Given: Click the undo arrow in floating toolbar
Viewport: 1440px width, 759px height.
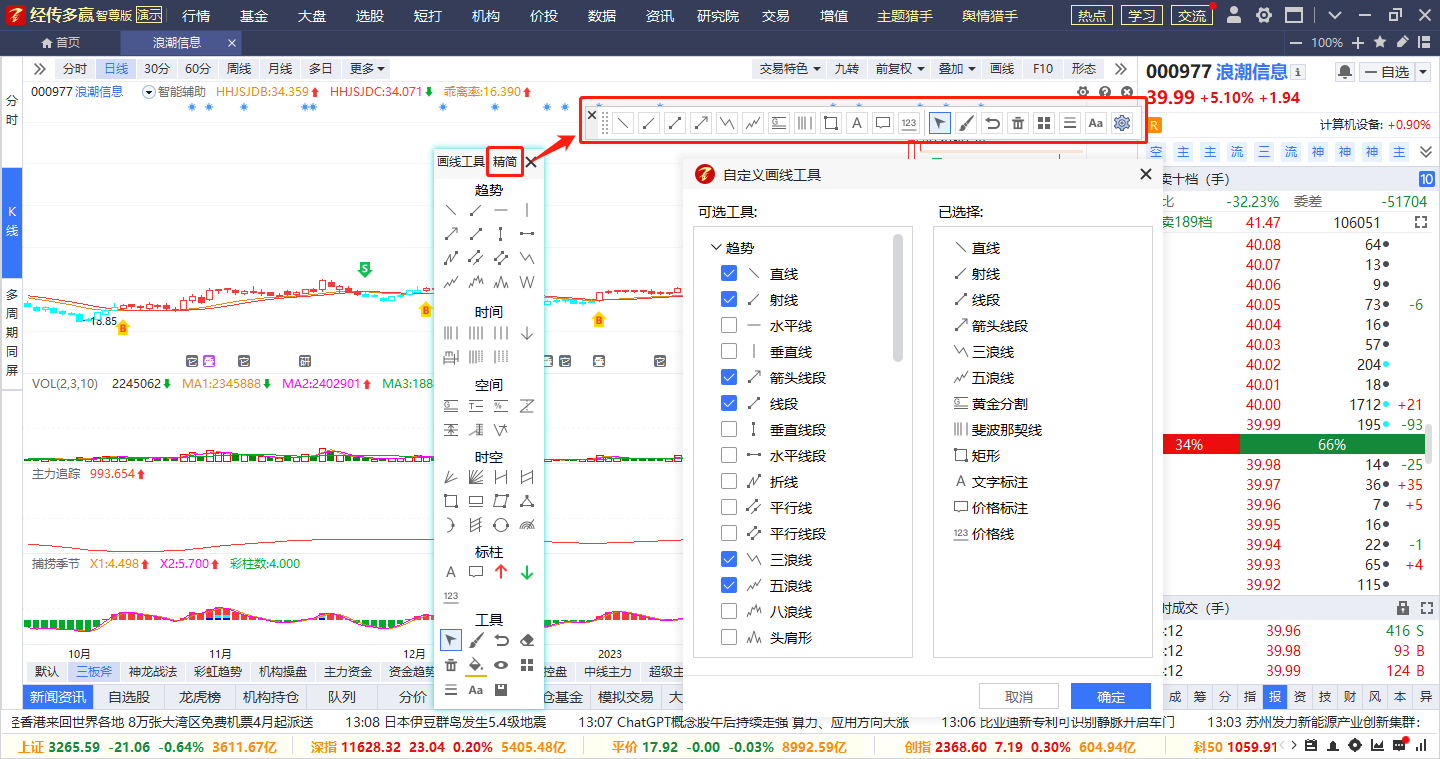Looking at the screenshot, I should 992,123.
